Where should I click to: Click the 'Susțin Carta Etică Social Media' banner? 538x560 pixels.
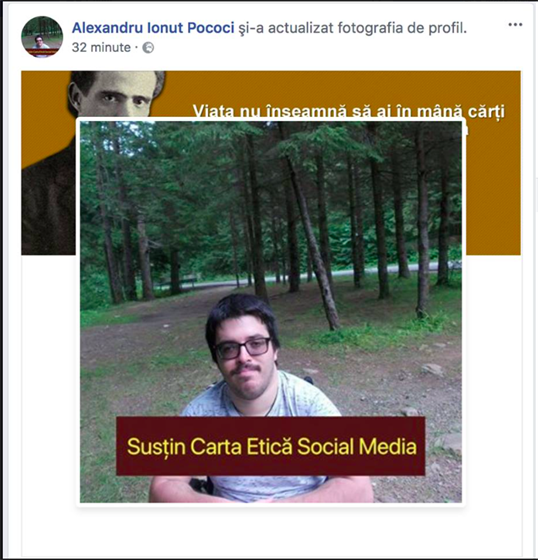272,447
